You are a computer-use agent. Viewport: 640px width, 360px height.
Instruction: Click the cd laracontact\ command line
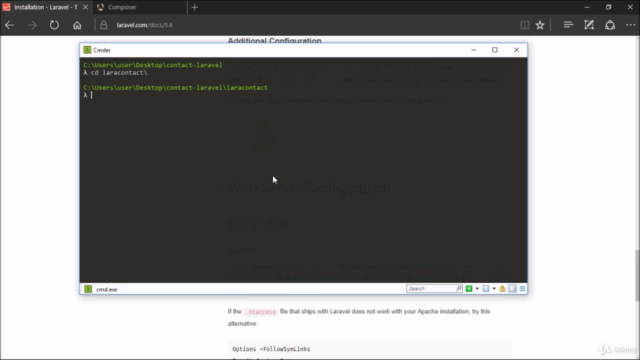tap(119, 73)
